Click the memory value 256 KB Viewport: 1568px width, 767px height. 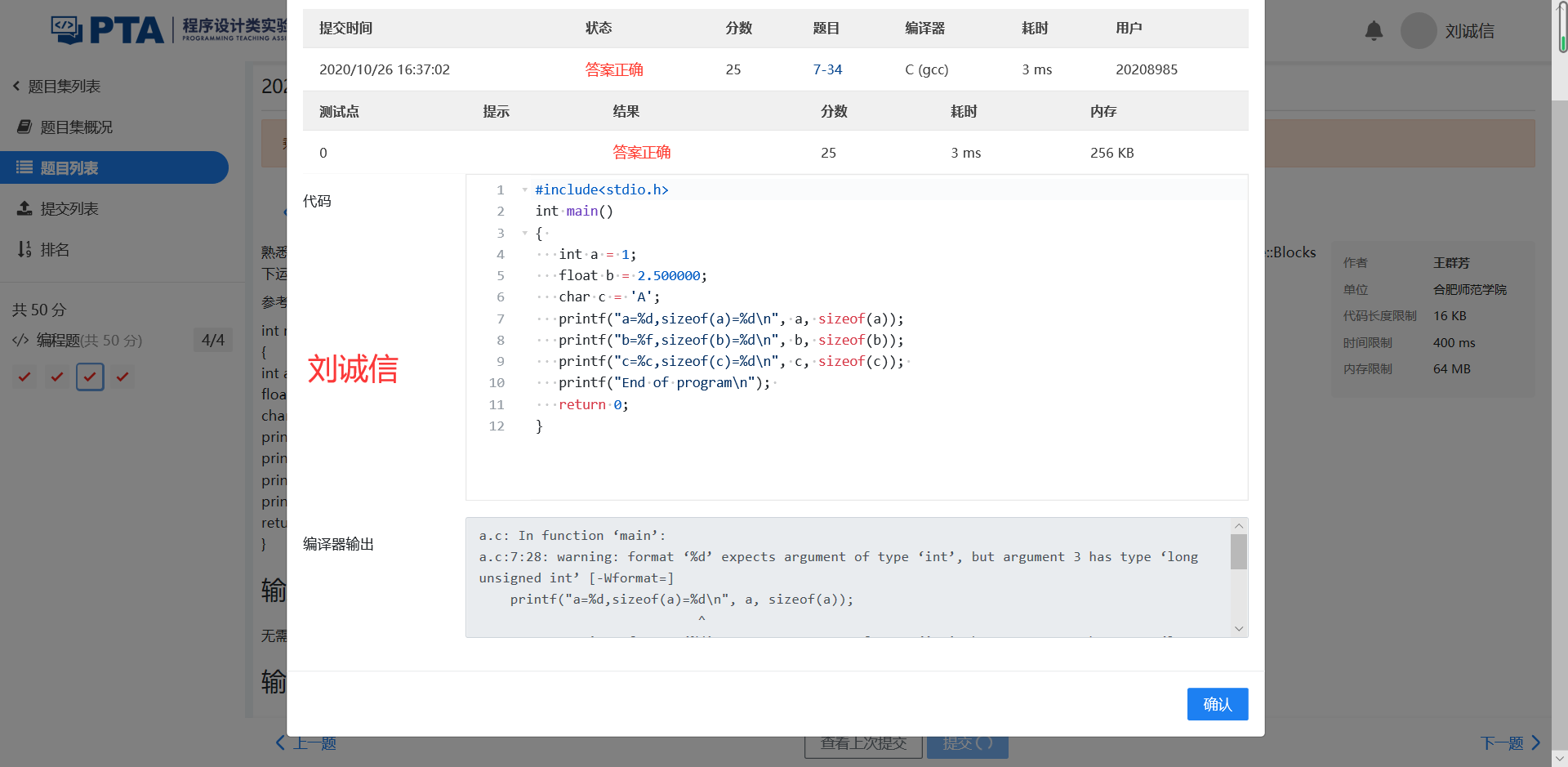tap(1112, 153)
